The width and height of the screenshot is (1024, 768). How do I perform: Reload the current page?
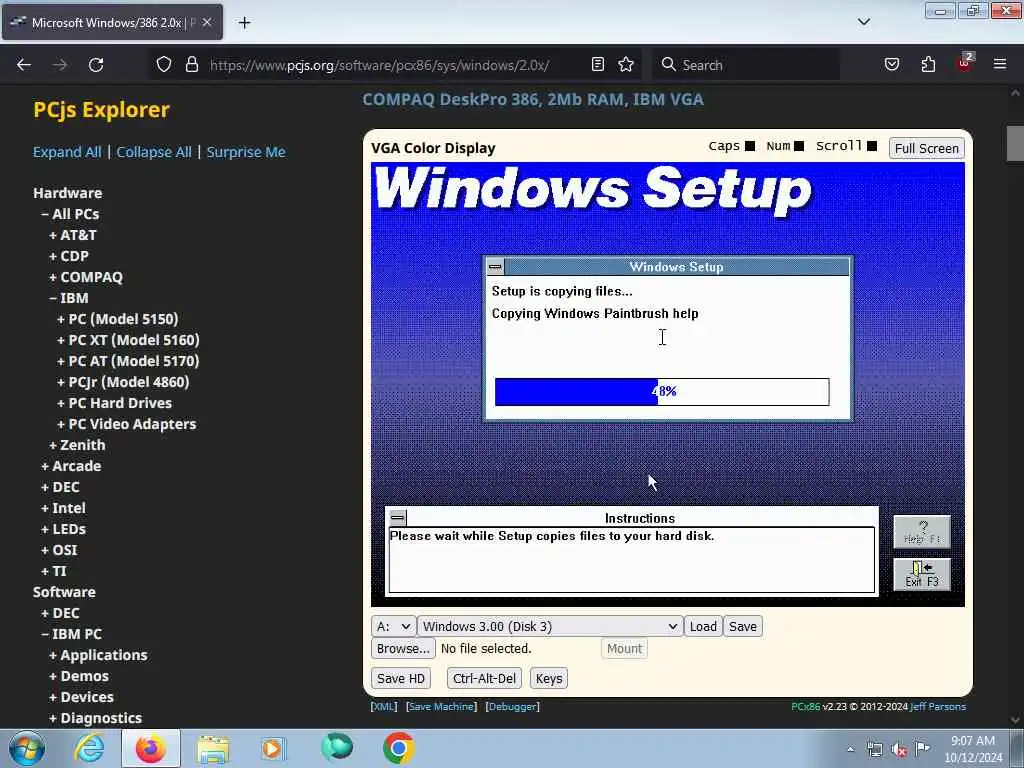96,65
